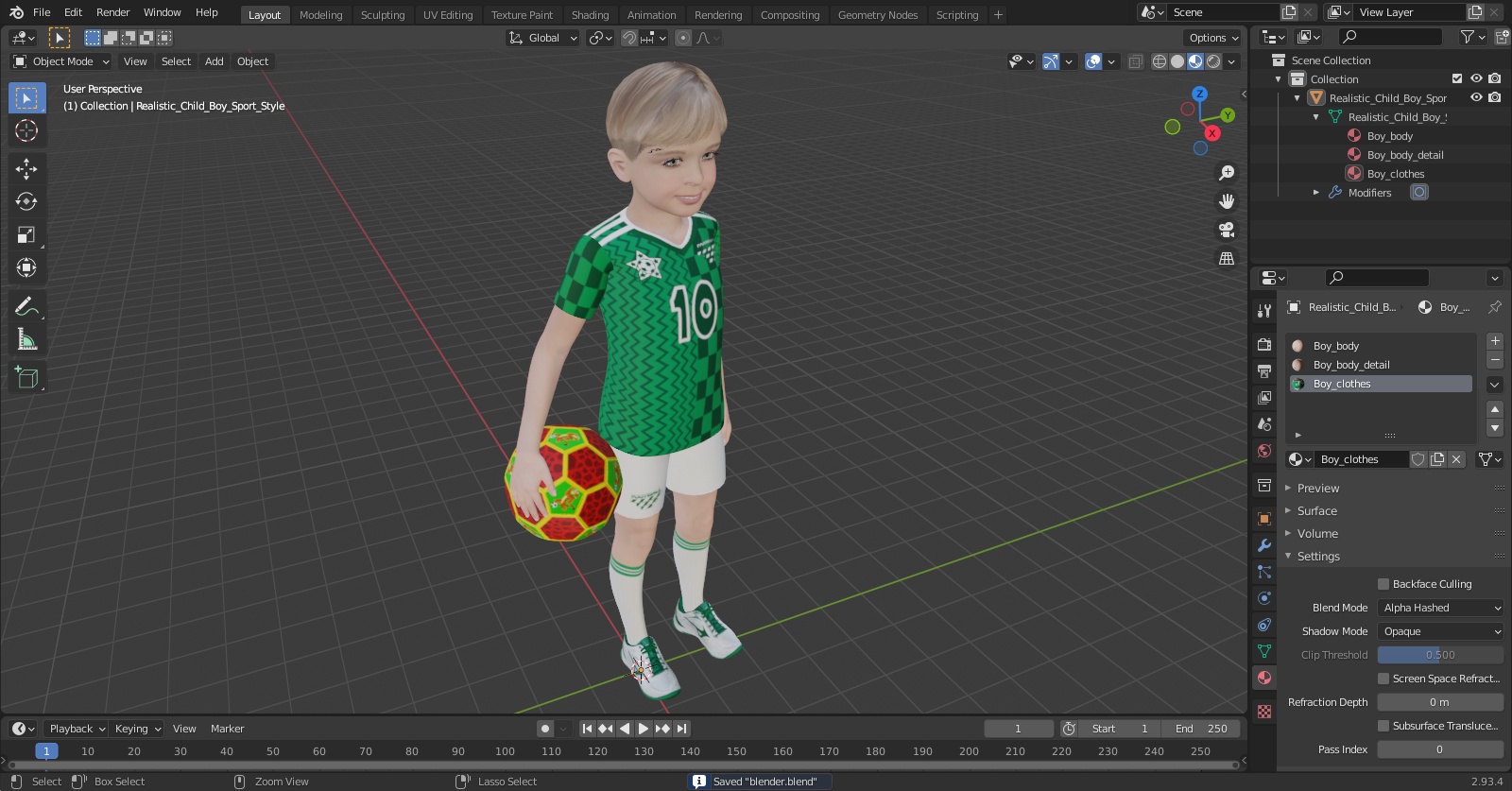The width and height of the screenshot is (1512, 791).
Task: Open the Tool properties tab
Action: coord(1263,311)
